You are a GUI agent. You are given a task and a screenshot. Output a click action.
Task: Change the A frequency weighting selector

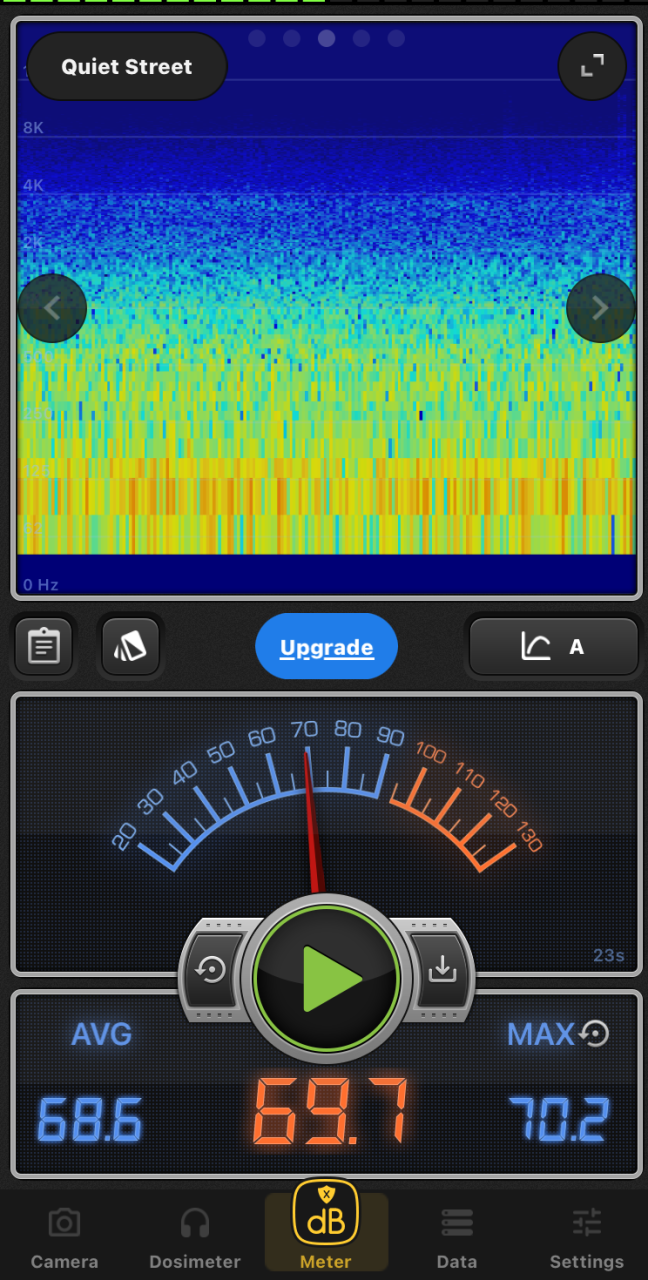[553, 647]
